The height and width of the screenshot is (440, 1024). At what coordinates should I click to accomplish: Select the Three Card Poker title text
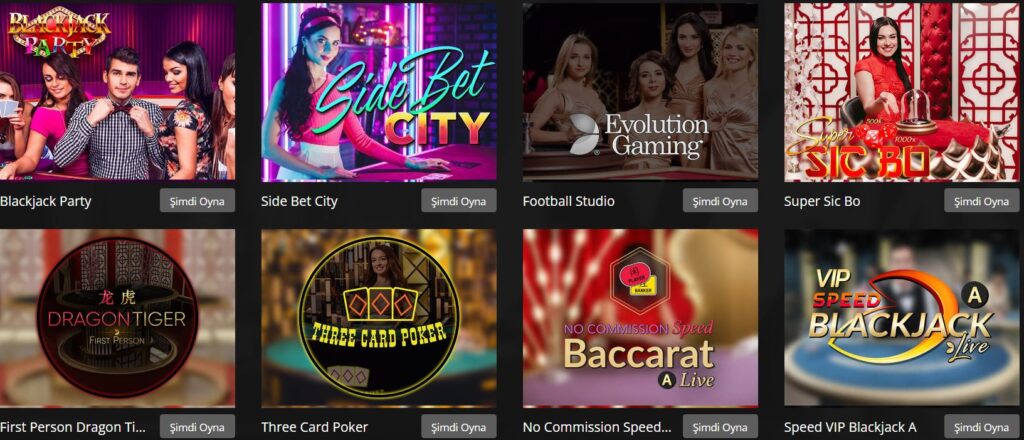315,428
